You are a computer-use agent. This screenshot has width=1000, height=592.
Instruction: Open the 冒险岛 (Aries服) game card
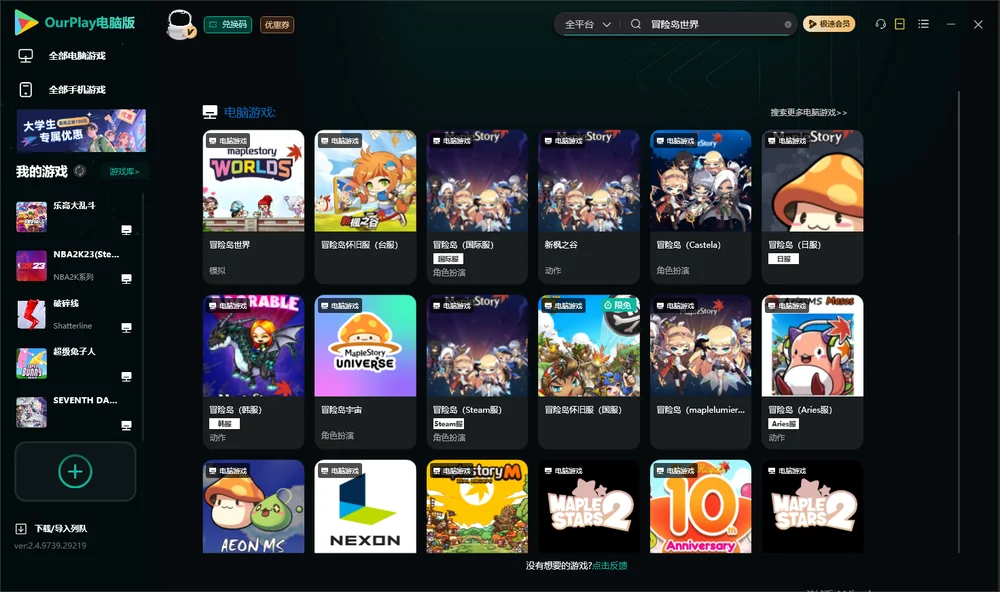(x=812, y=372)
